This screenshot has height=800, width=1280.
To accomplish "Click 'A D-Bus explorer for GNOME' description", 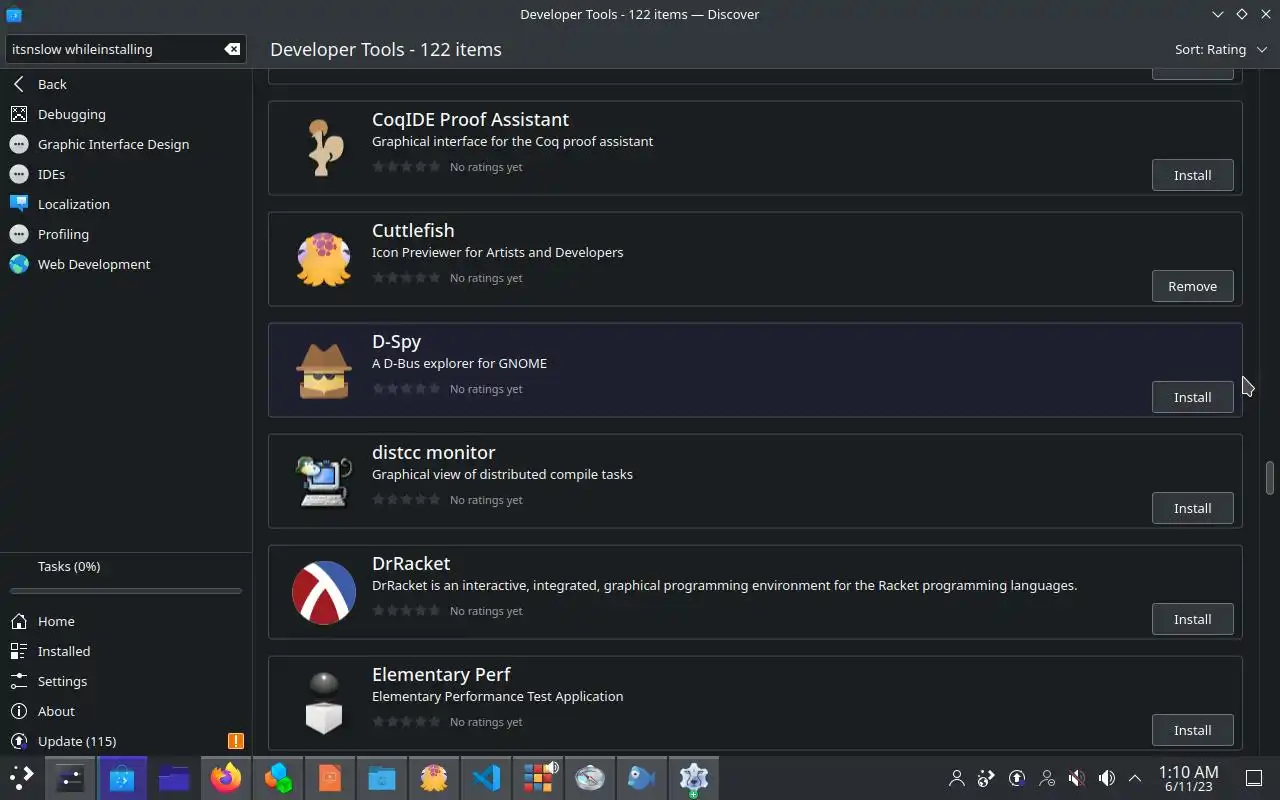I will tap(459, 363).
